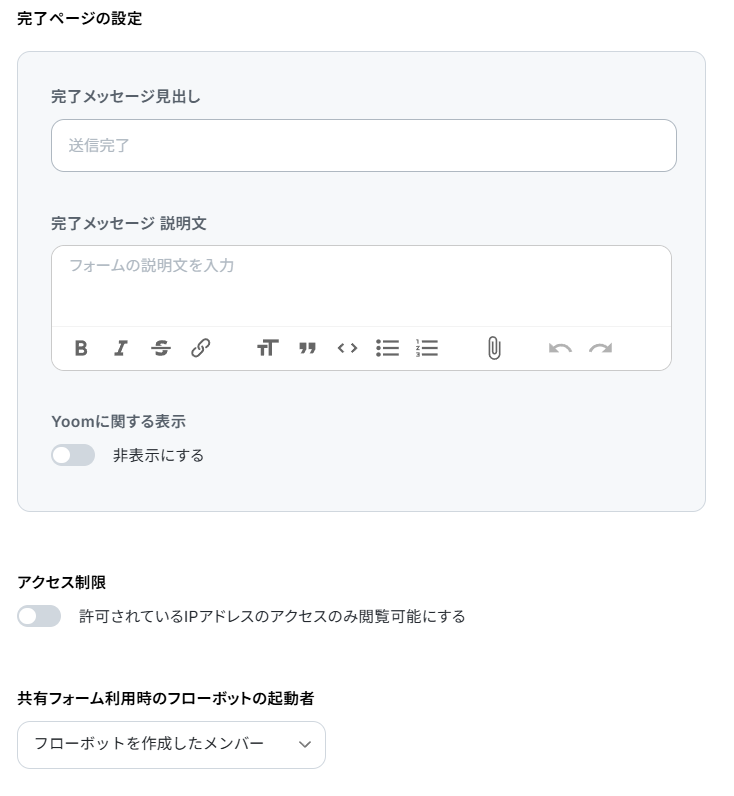The width and height of the screenshot is (734, 796).
Task: Insert a block quote
Action: point(307,349)
